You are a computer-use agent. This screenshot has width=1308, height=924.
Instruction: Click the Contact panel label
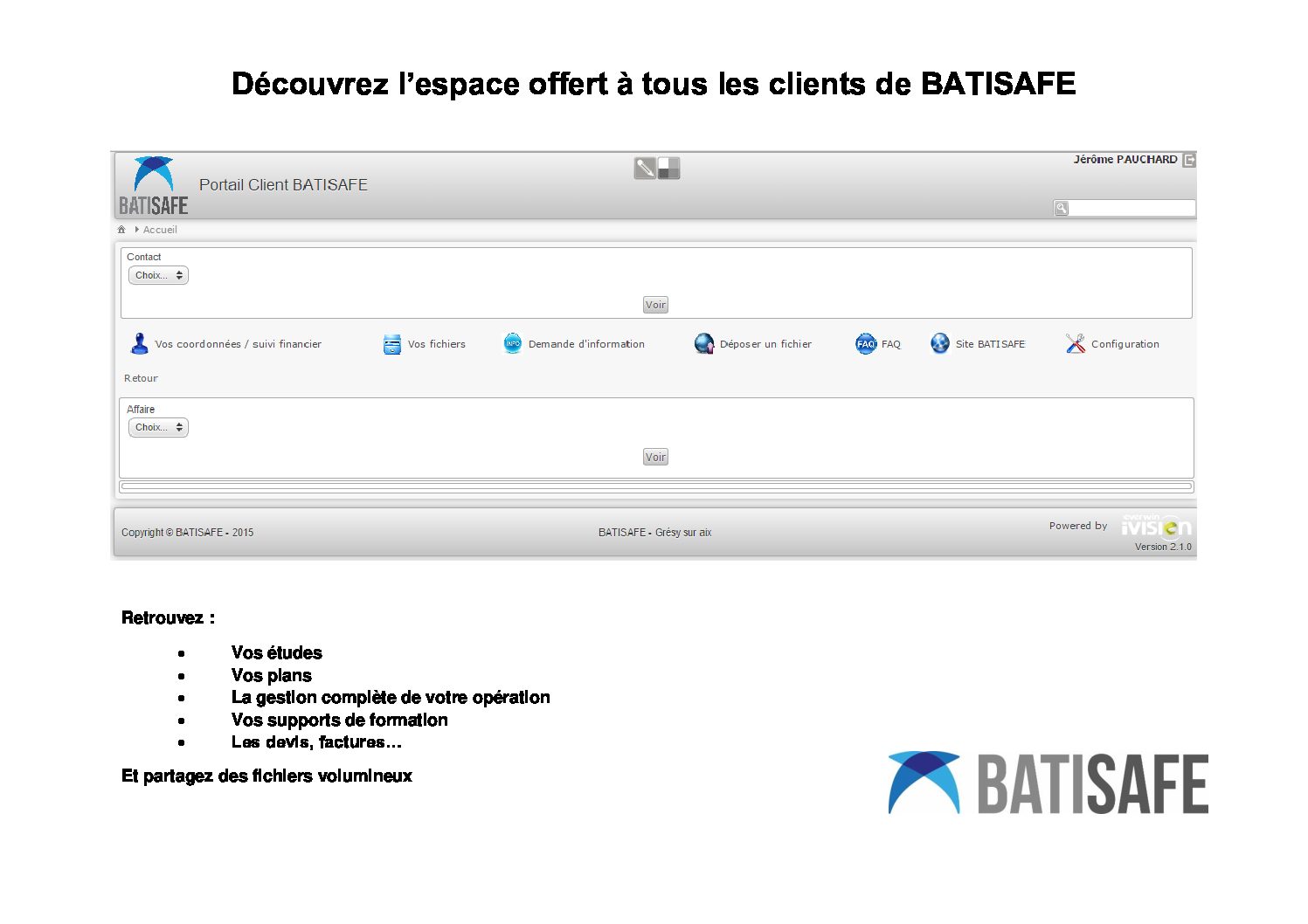144,257
